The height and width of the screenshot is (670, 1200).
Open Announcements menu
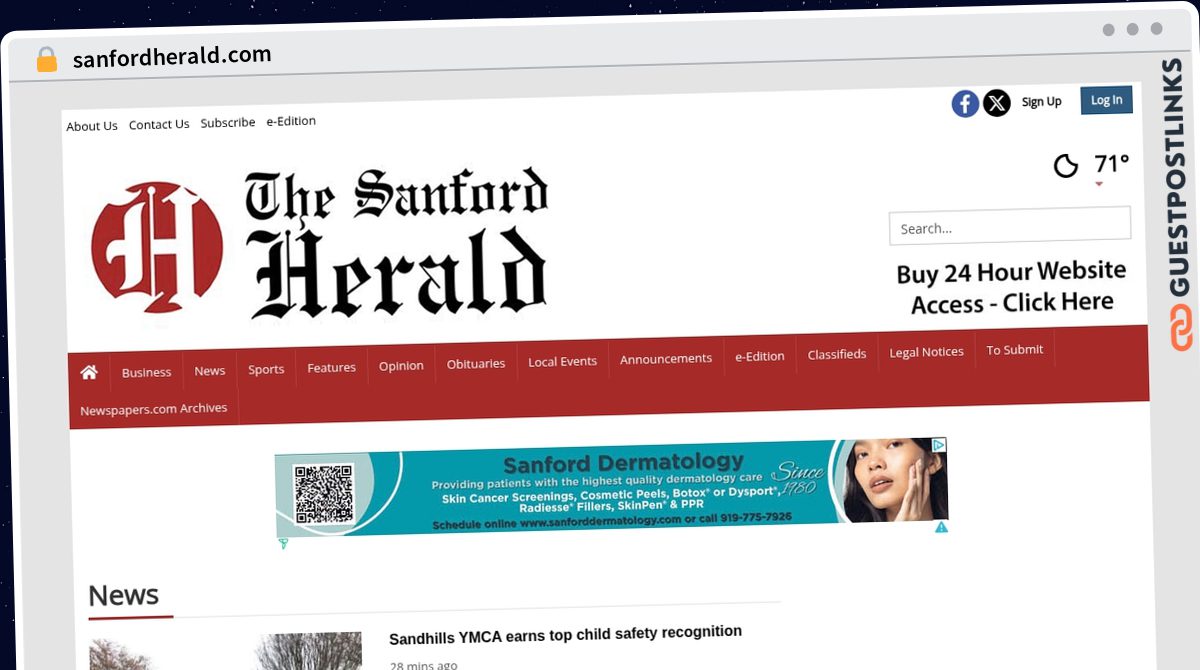pyautogui.click(x=666, y=358)
